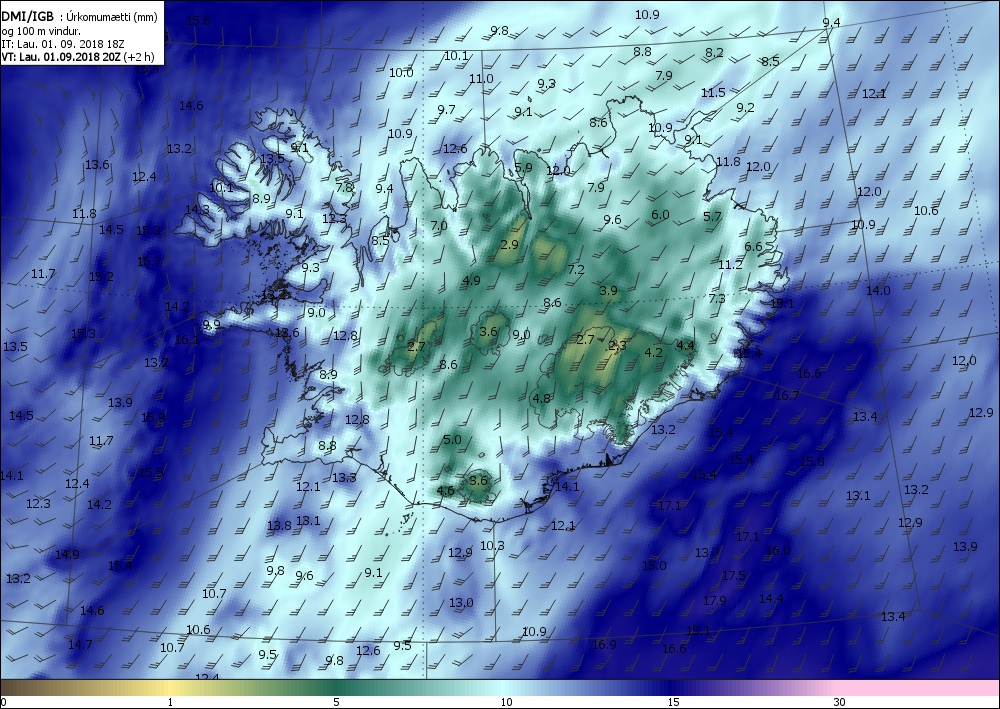Click the lowest map value "2.3"
The width and height of the screenshot is (1000, 709).
coord(617,346)
